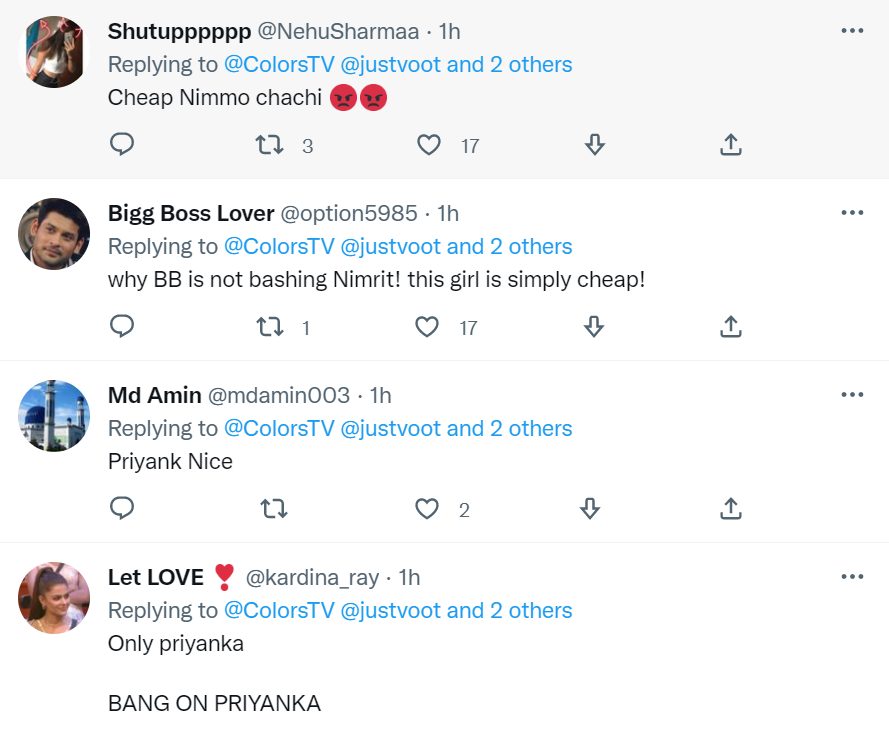Reply to the Shutupppppp tweet

tap(122, 145)
